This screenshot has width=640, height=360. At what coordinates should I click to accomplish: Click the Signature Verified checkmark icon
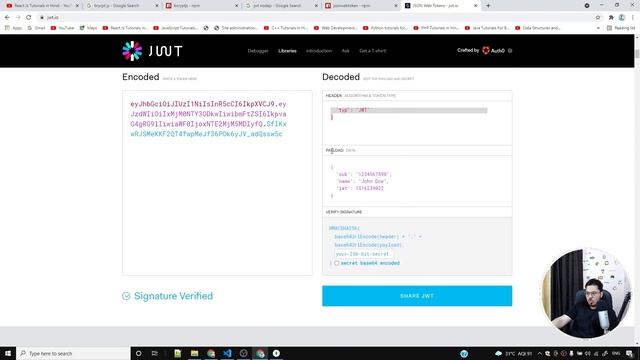pos(126,296)
